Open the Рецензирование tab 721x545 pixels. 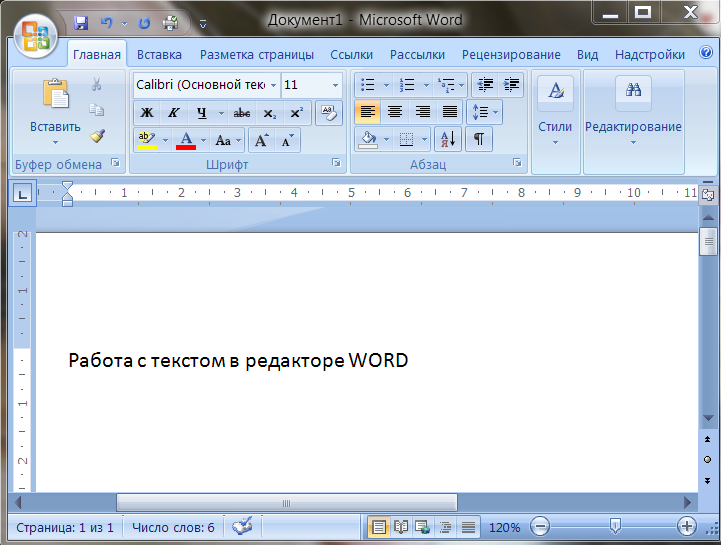coord(511,55)
